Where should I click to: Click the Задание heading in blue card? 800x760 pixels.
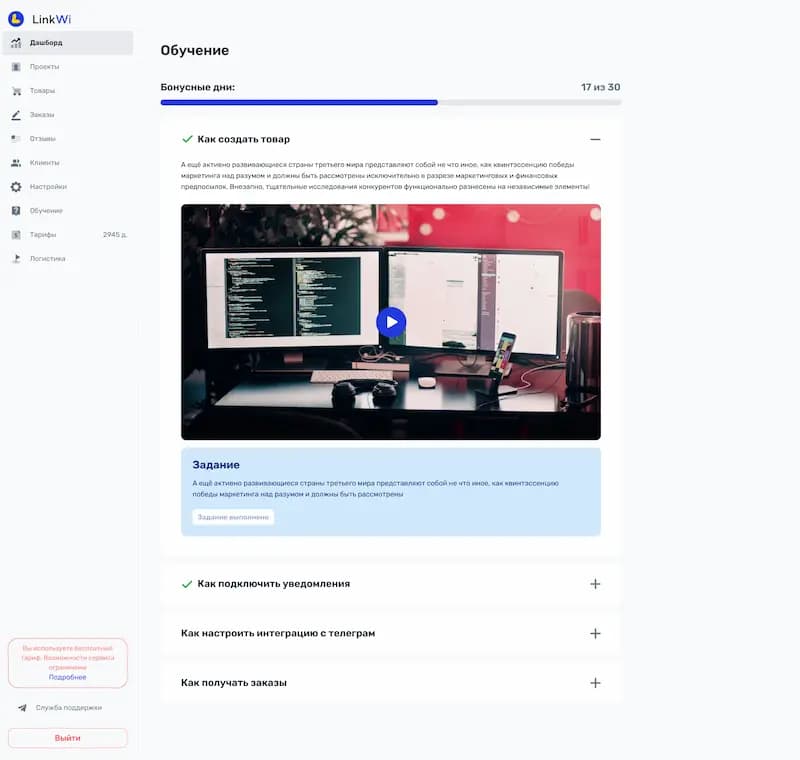[x=216, y=465]
